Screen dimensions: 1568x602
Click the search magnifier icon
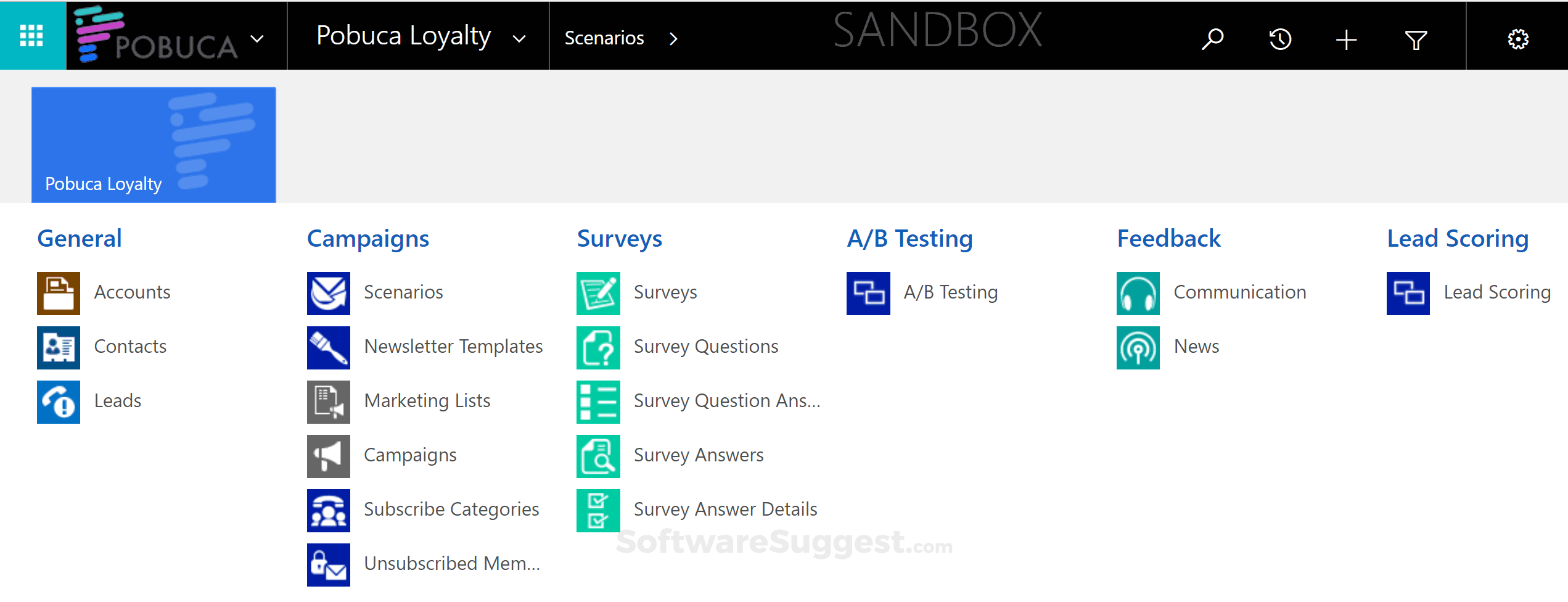(1212, 39)
